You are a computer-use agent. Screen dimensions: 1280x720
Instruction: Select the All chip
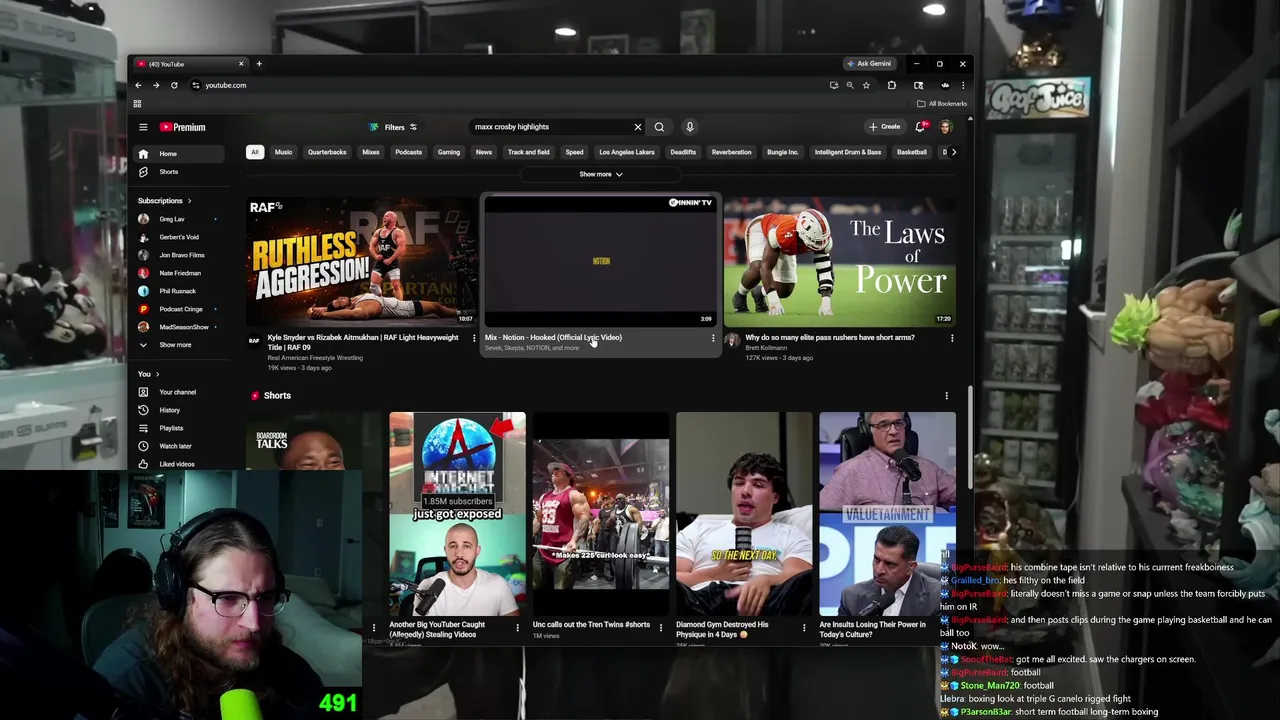(x=255, y=152)
